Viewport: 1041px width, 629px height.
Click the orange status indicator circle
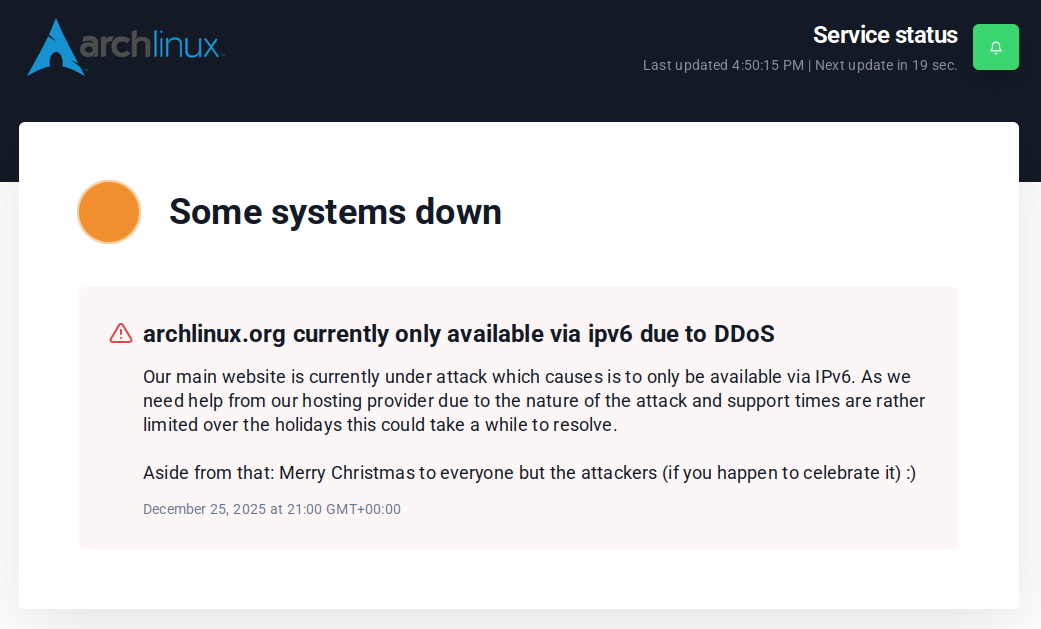[x=109, y=212]
